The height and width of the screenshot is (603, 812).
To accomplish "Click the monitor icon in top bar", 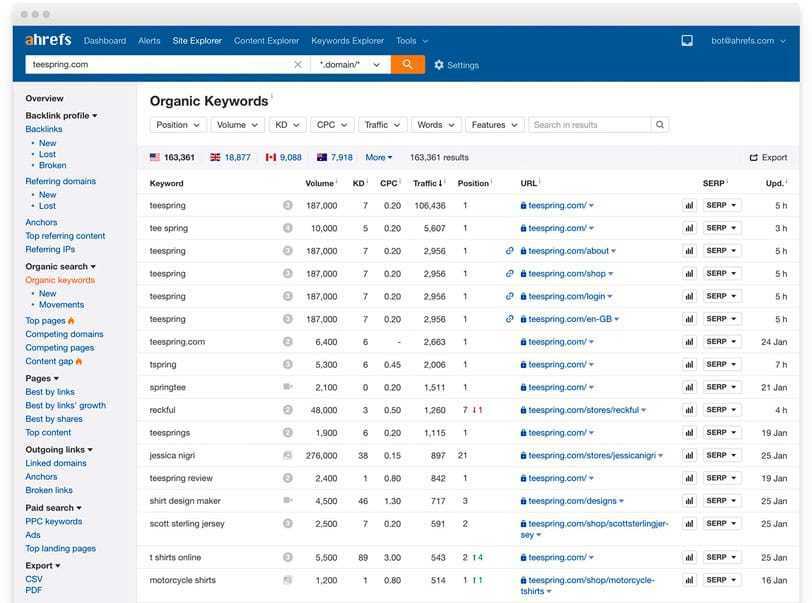I will 687,40.
